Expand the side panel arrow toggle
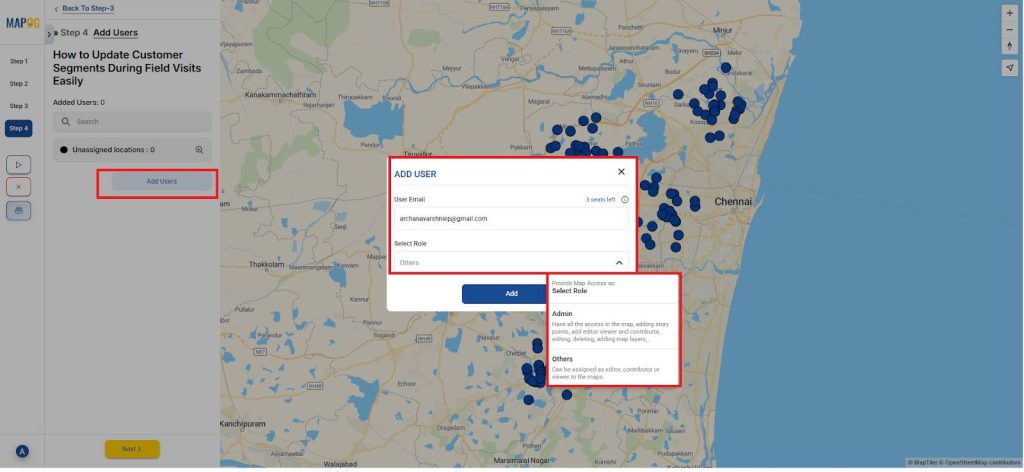Image resolution: width=1024 pixels, height=472 pixels. [x=49, y=34]
